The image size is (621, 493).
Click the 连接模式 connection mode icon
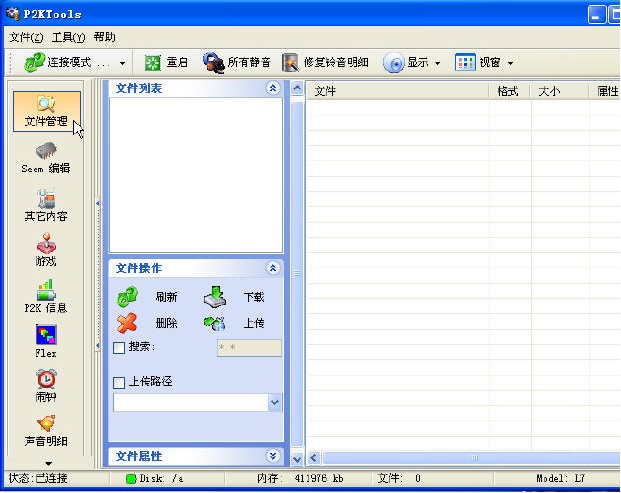(34, 63)
